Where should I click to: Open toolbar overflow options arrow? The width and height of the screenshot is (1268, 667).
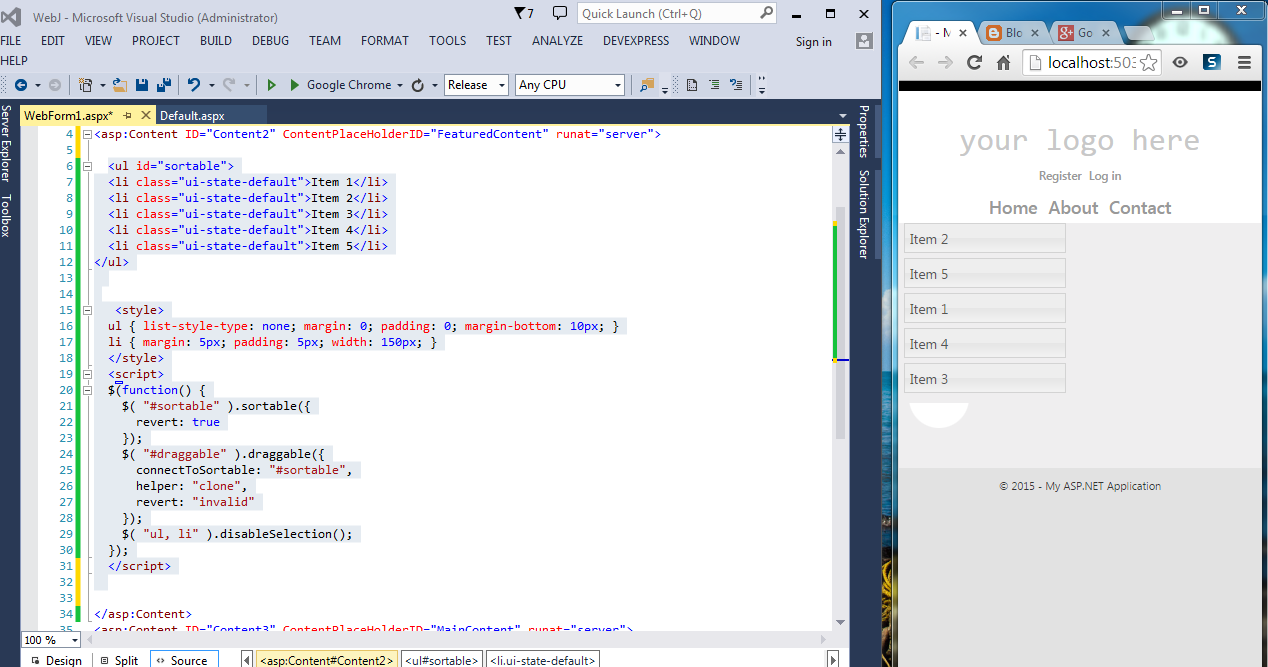(x=761, y=85)
